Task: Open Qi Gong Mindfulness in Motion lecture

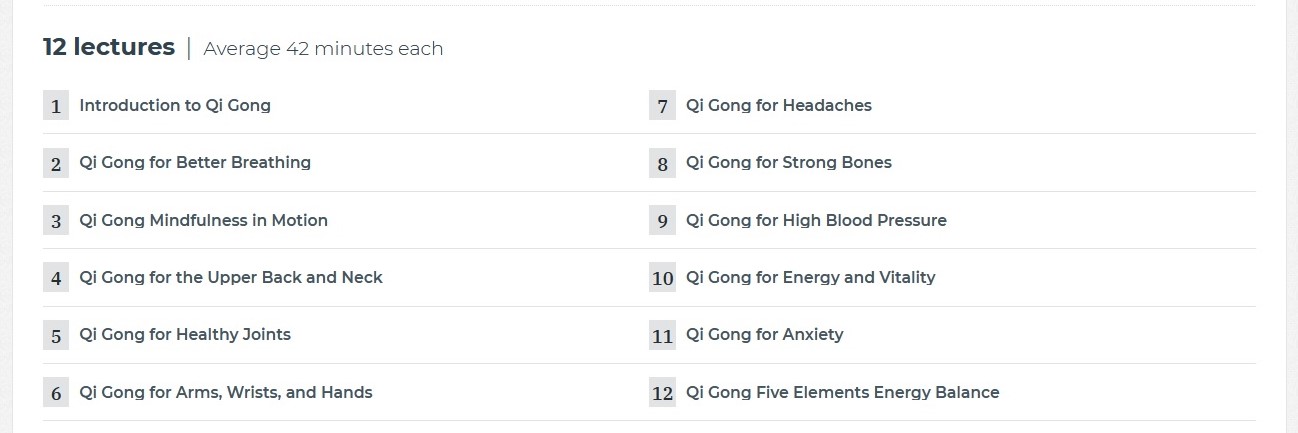Action: coord(203,220)
